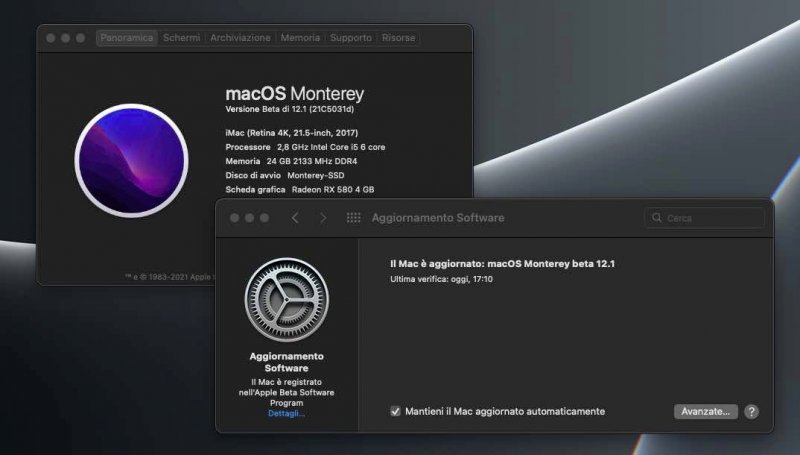
Task: Show all preferences grid icon
Action: tap(353, 218)
